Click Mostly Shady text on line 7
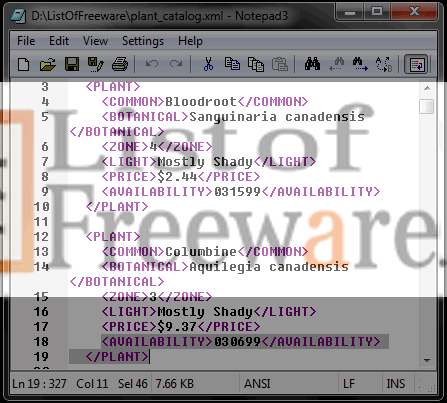Screen dimensions: 447x403 tap(205, 162)
